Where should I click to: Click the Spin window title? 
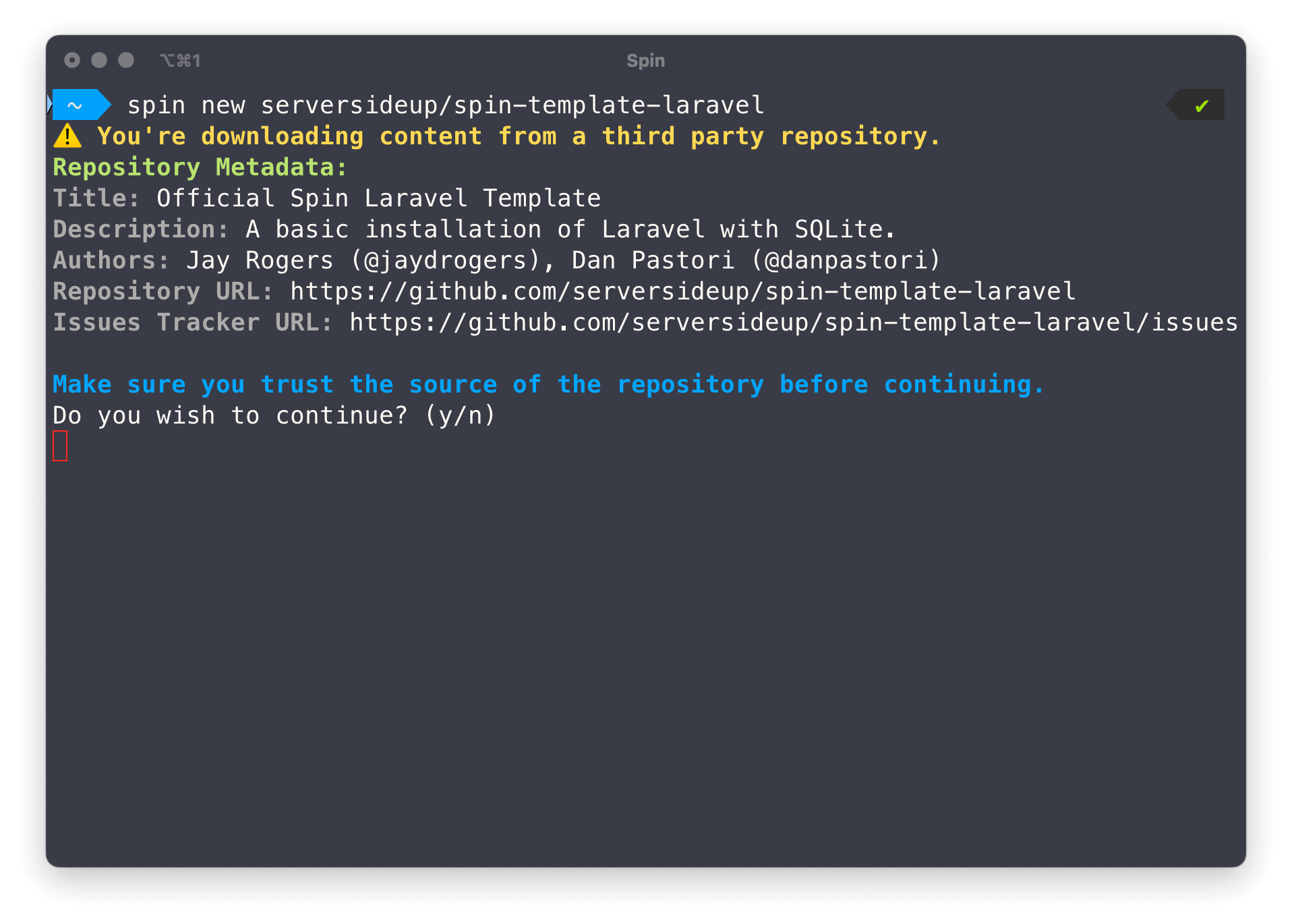click(646, 60)
